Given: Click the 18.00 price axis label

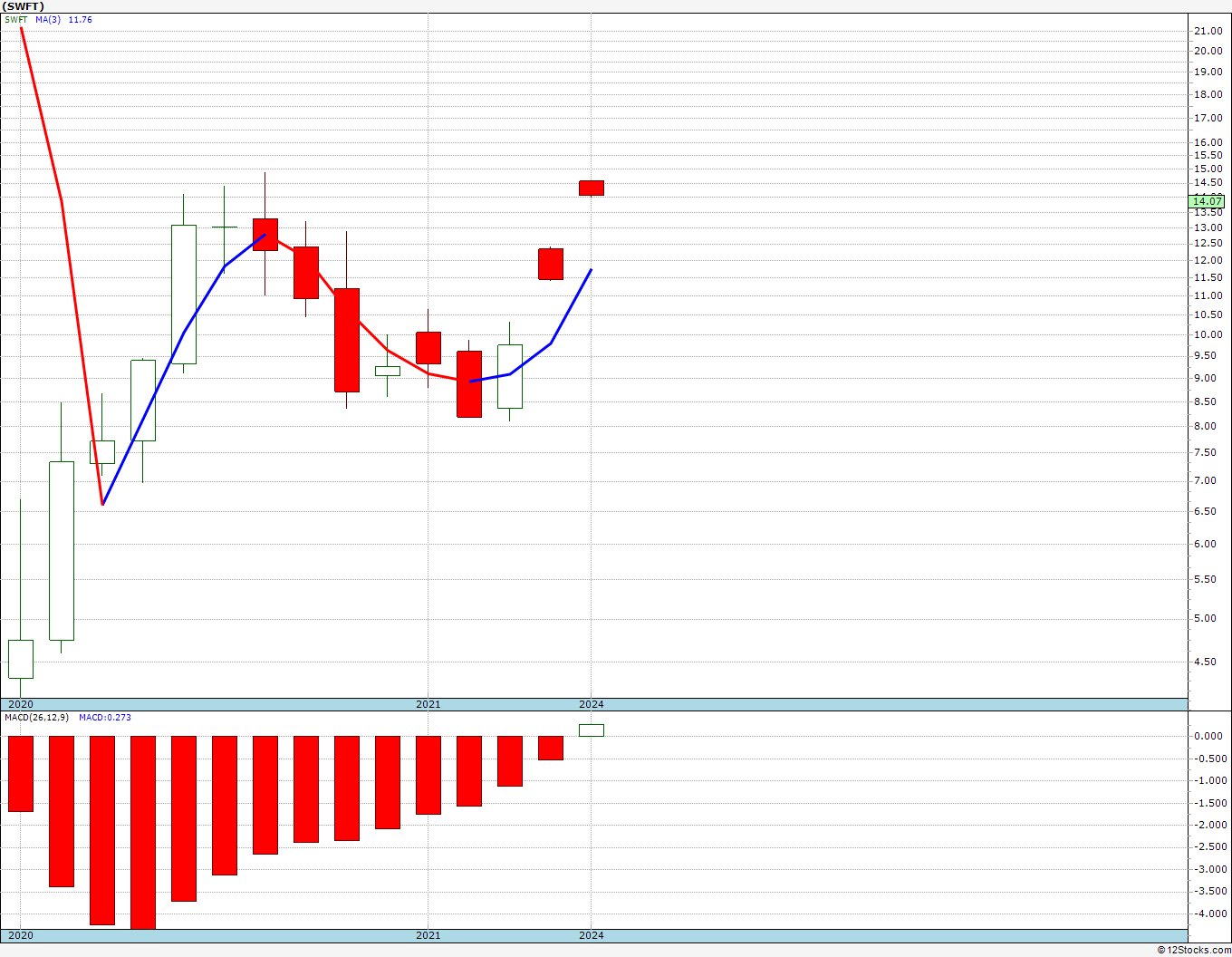Looking at the screenshot, I should tap(1208, 94).
